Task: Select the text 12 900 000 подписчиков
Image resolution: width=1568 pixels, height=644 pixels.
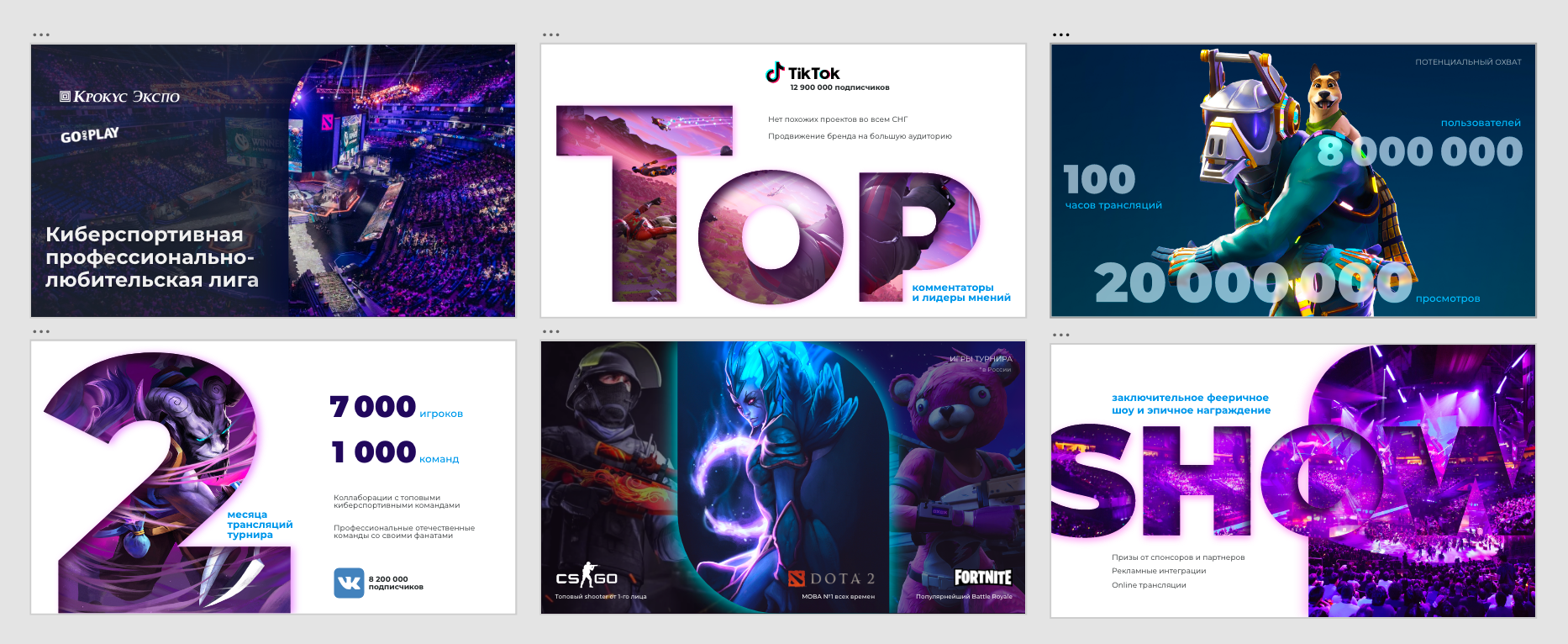Action: click(839, 87)
